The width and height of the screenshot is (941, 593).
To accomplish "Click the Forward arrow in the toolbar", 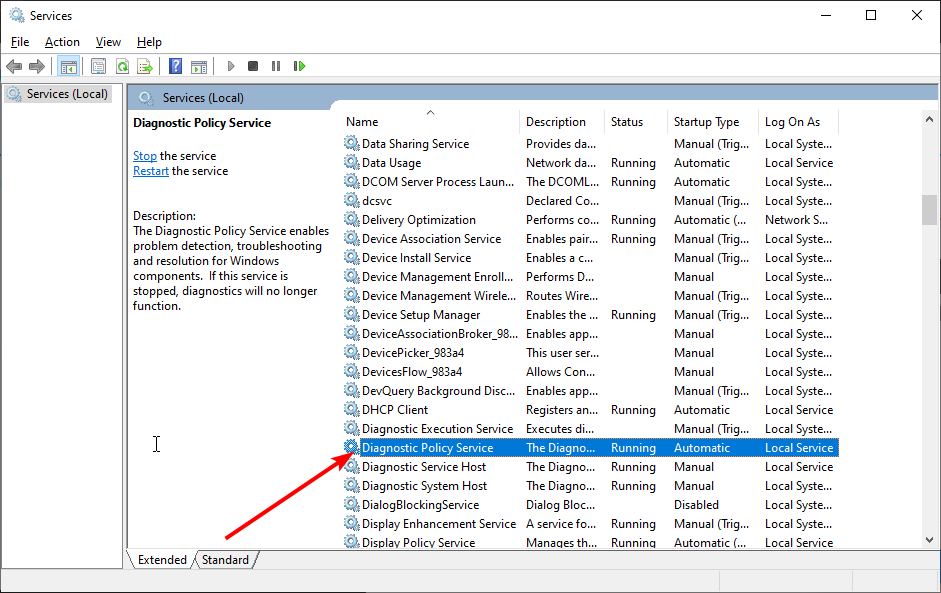I will (37, 66).
